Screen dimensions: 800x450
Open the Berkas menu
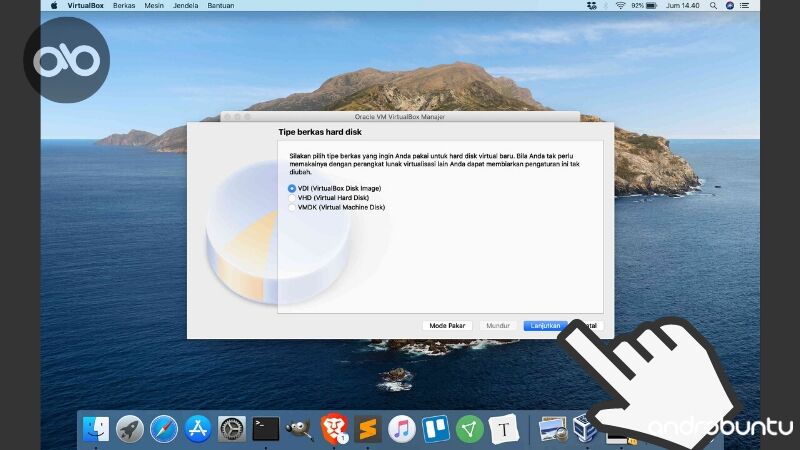(124, 6)
